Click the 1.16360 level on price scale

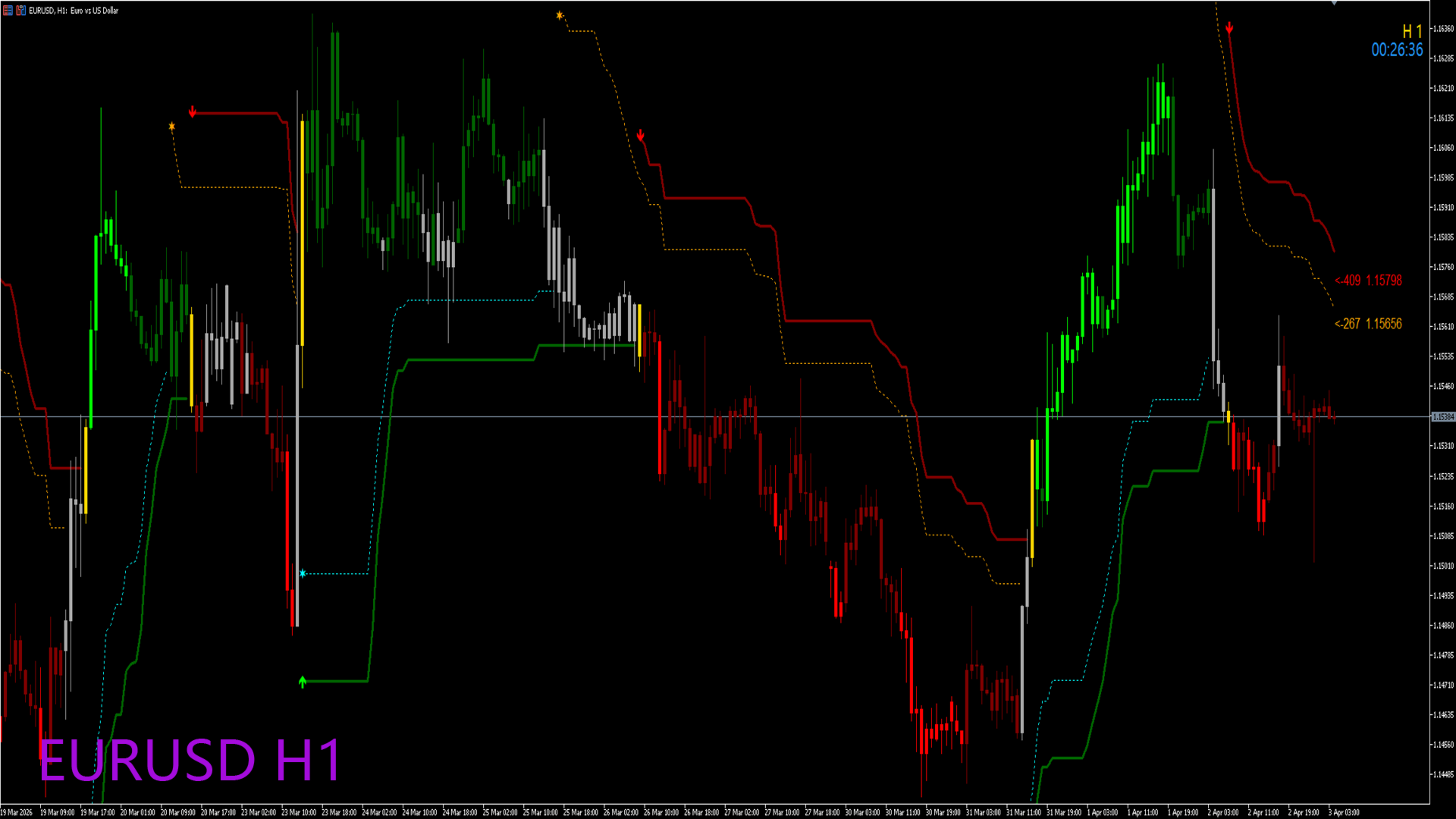[1442, 29]
